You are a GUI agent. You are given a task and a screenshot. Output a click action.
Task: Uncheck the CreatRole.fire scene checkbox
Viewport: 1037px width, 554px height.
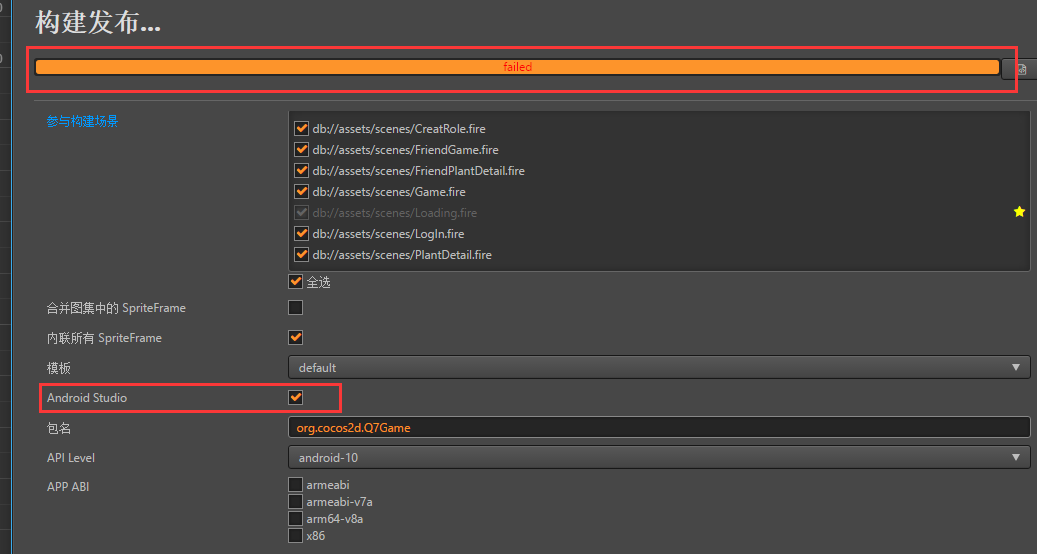click(x=302, y=128)
